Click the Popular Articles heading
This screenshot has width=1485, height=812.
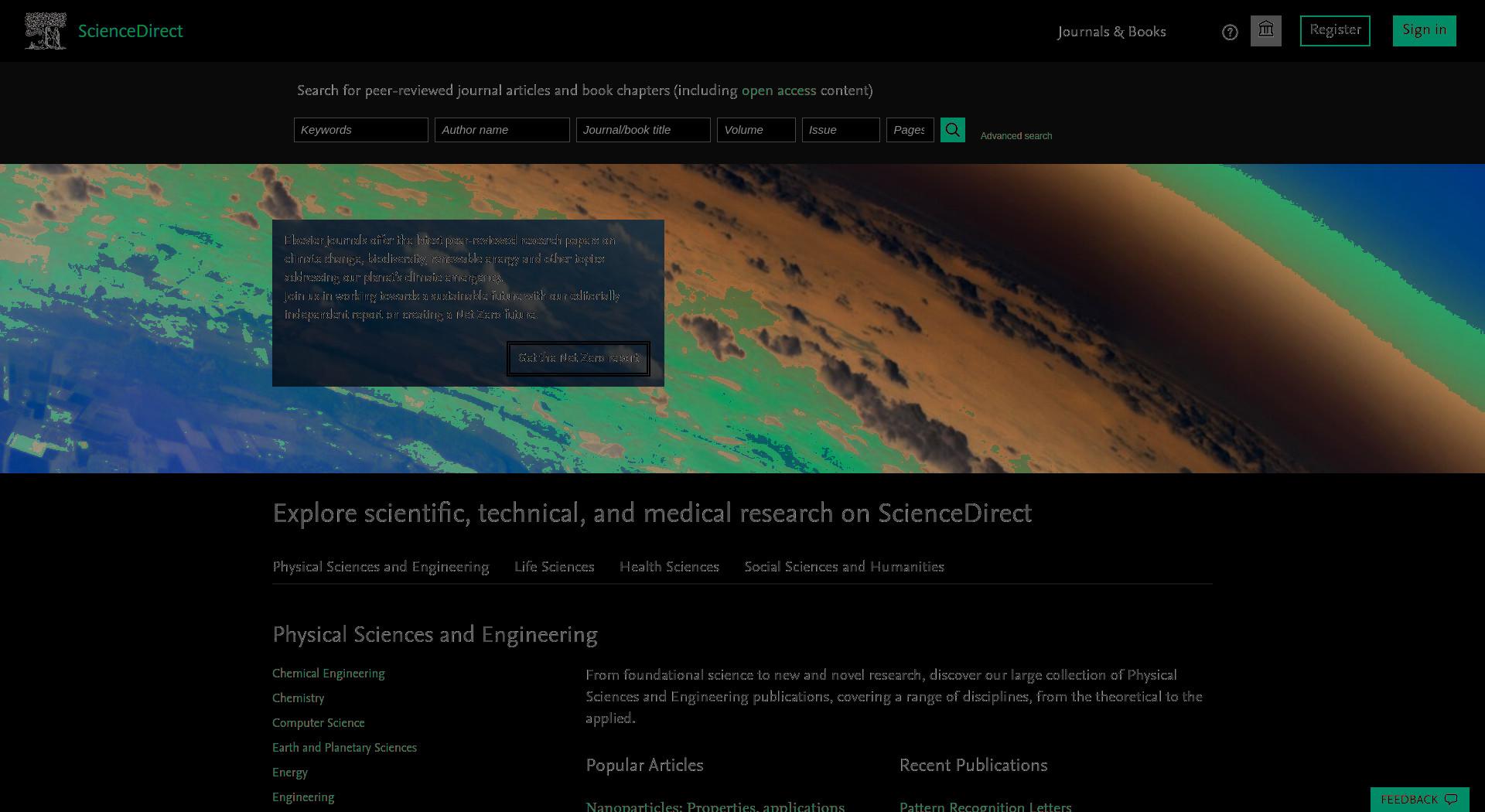(644, 766)
